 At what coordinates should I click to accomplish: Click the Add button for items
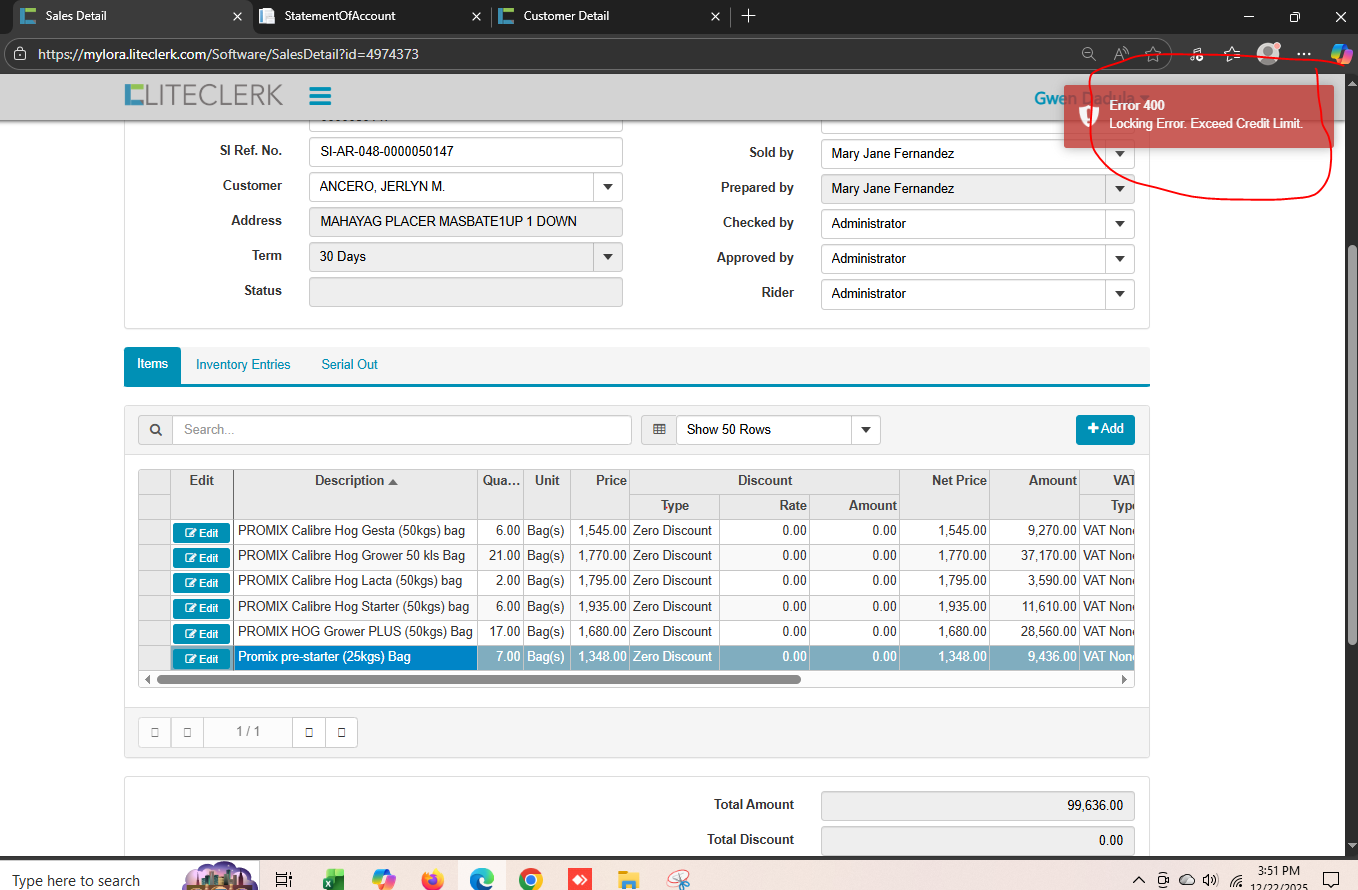coord(1105,429)
